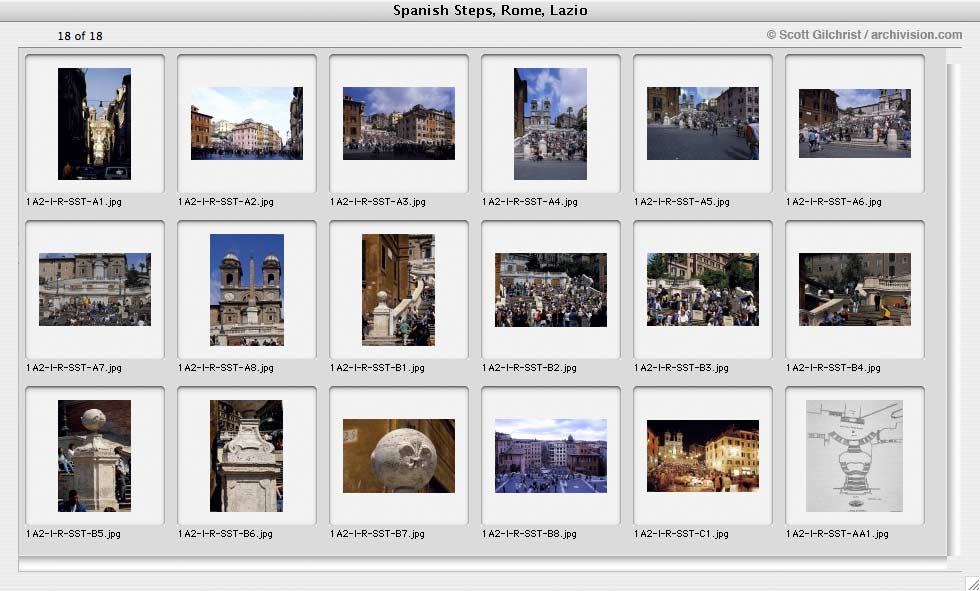This screenshot has height=591, width=980.
Task: Select the filename text 1A2-I-R-SST-A4.jpg
Action: (x=529, y=202)
